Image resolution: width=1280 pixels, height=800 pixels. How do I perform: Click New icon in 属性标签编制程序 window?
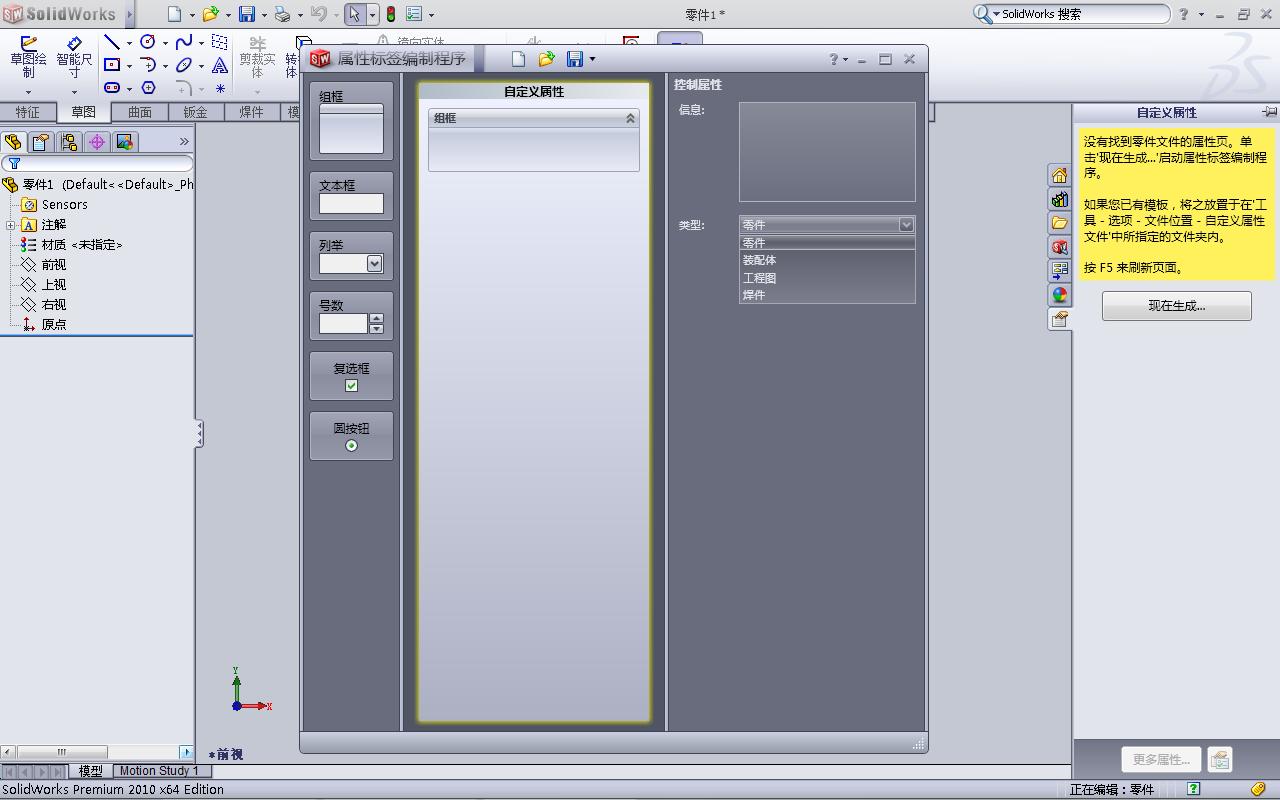pos(518,59)
